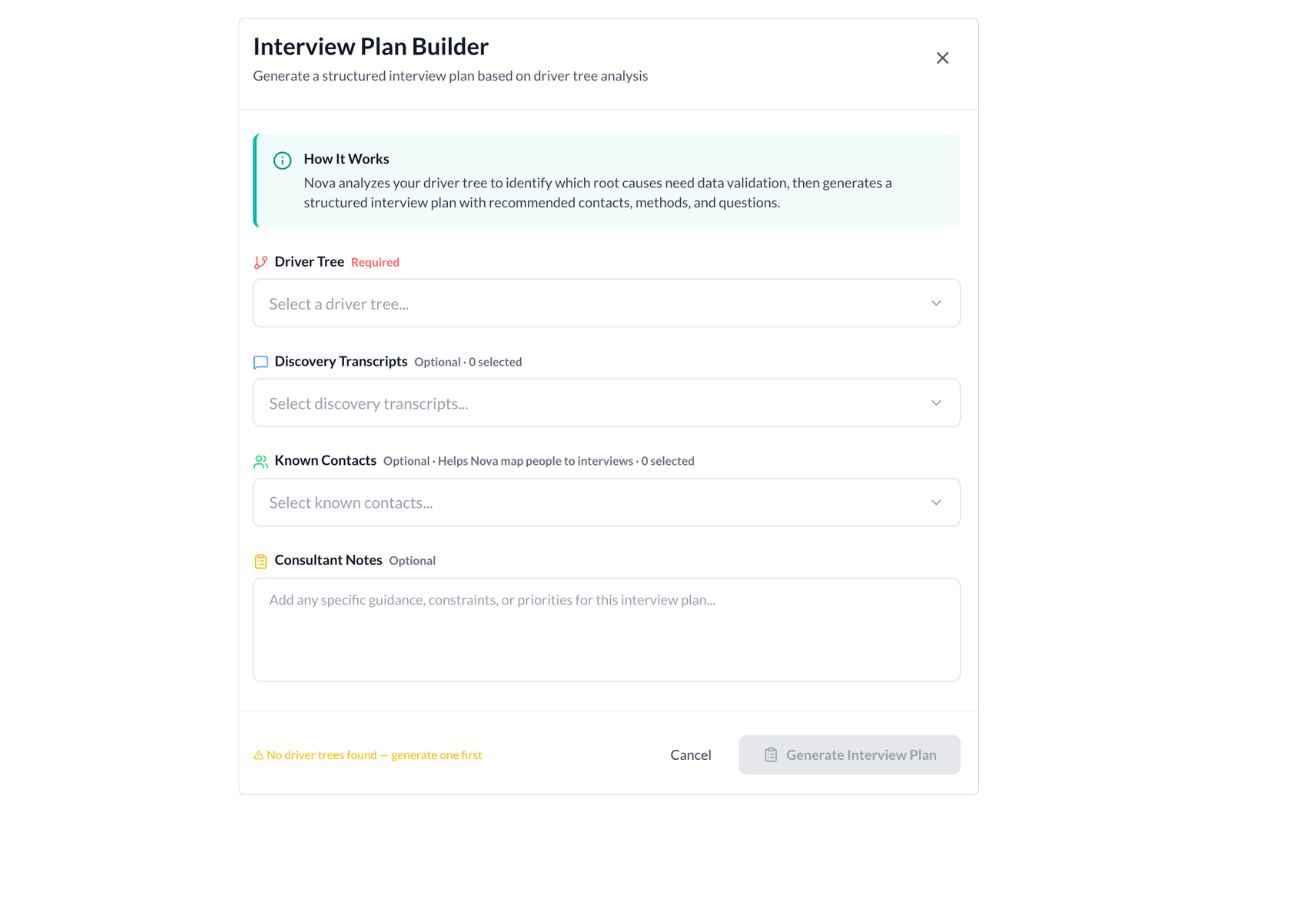Viewport: 1300px width, 900px height.
Task: Close the Interview Plan Builder dialog
Action: pos(942,58)
